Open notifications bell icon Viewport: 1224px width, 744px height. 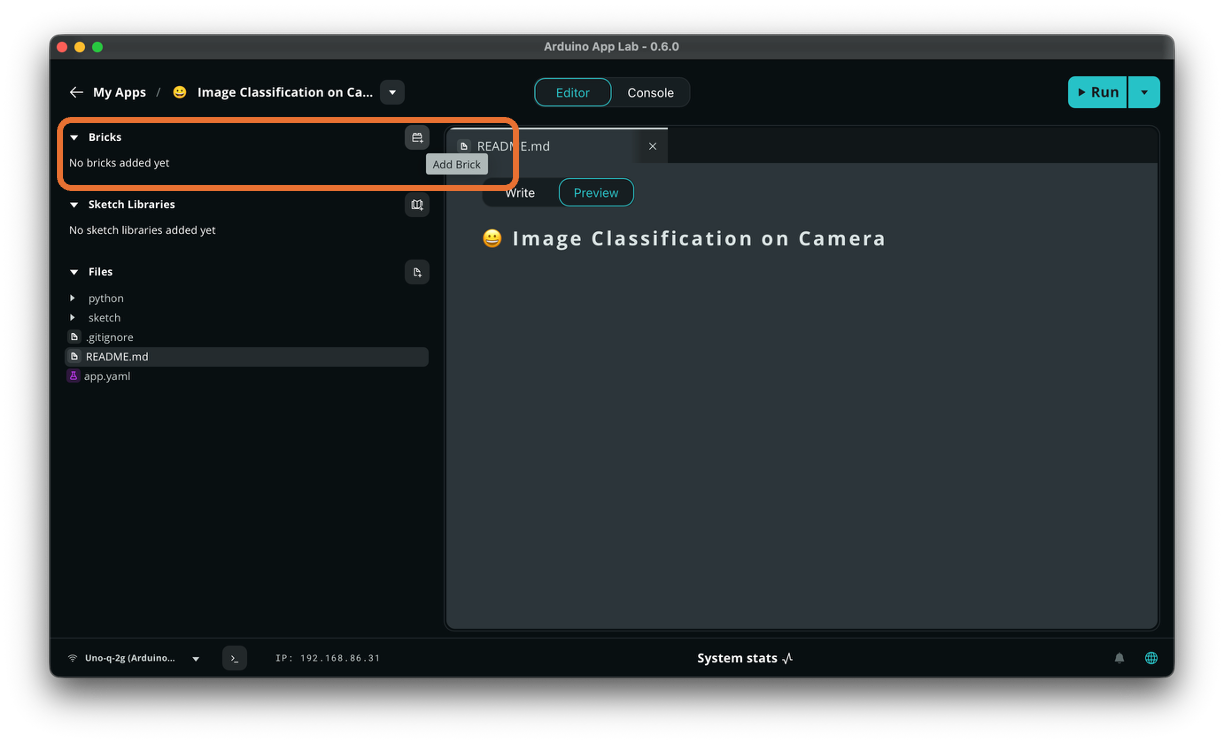coord(1119,658)
